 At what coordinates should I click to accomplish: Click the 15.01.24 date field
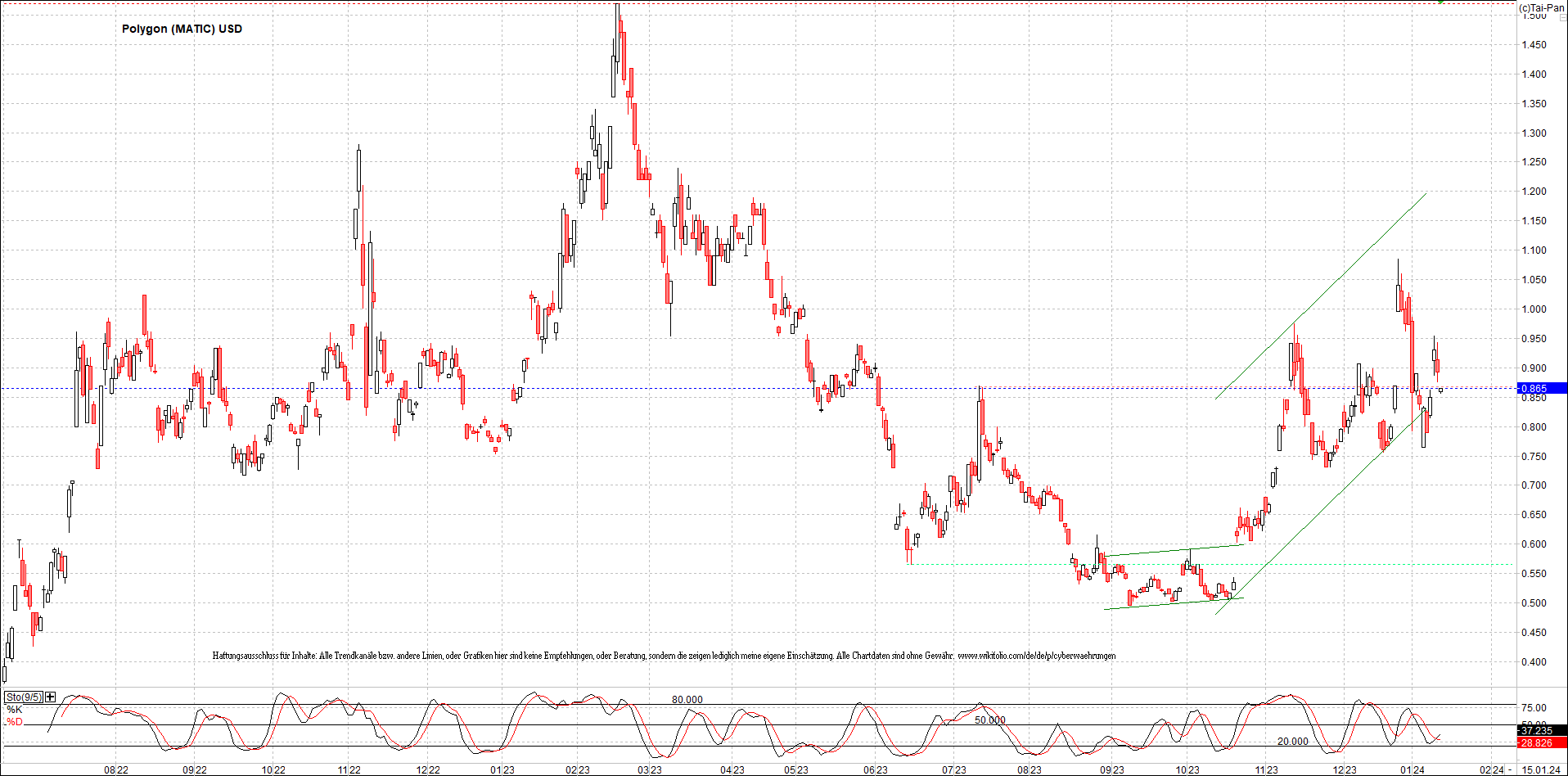pos(1540,769)
